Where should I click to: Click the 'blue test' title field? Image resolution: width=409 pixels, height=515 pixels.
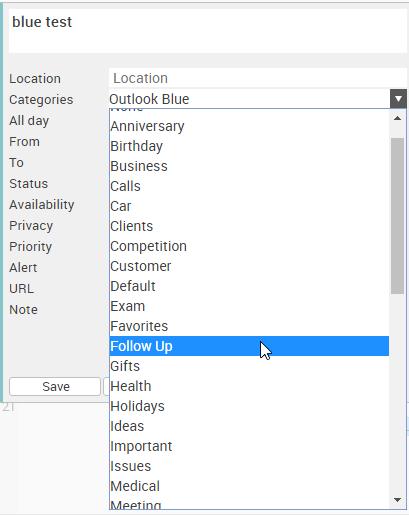pos(208,31)
